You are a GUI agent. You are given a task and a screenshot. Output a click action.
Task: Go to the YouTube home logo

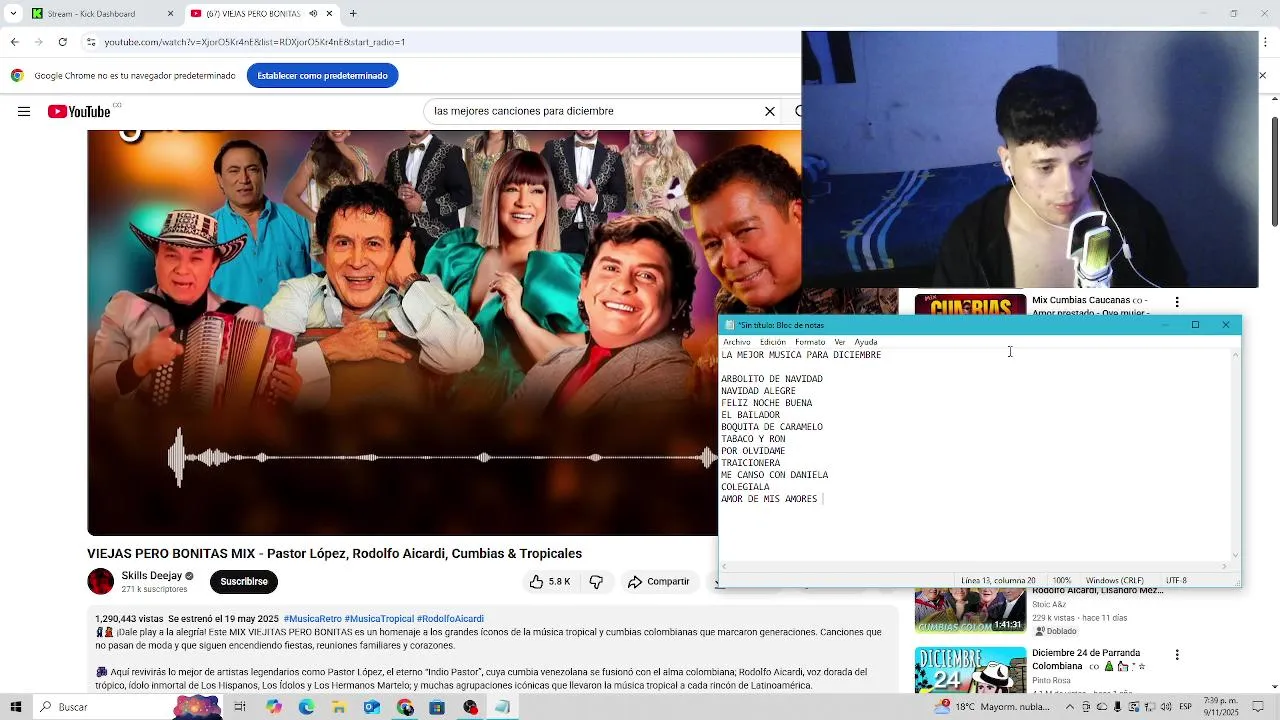point(79,111)
